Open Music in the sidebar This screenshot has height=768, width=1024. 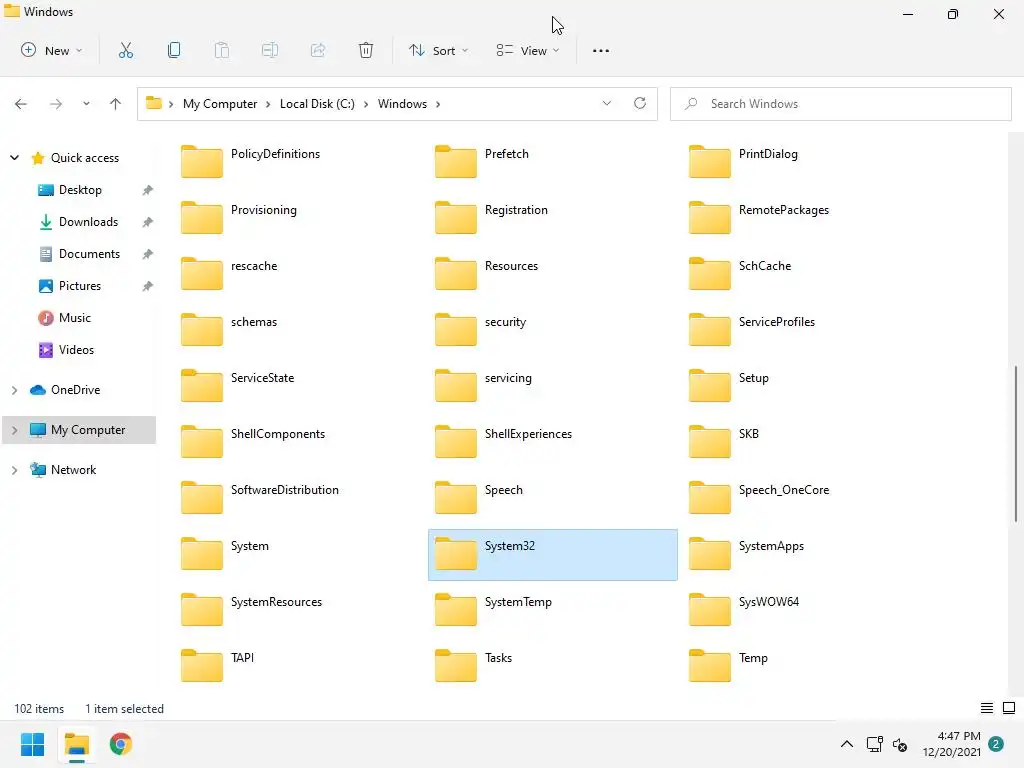click(x=74, y=317)
